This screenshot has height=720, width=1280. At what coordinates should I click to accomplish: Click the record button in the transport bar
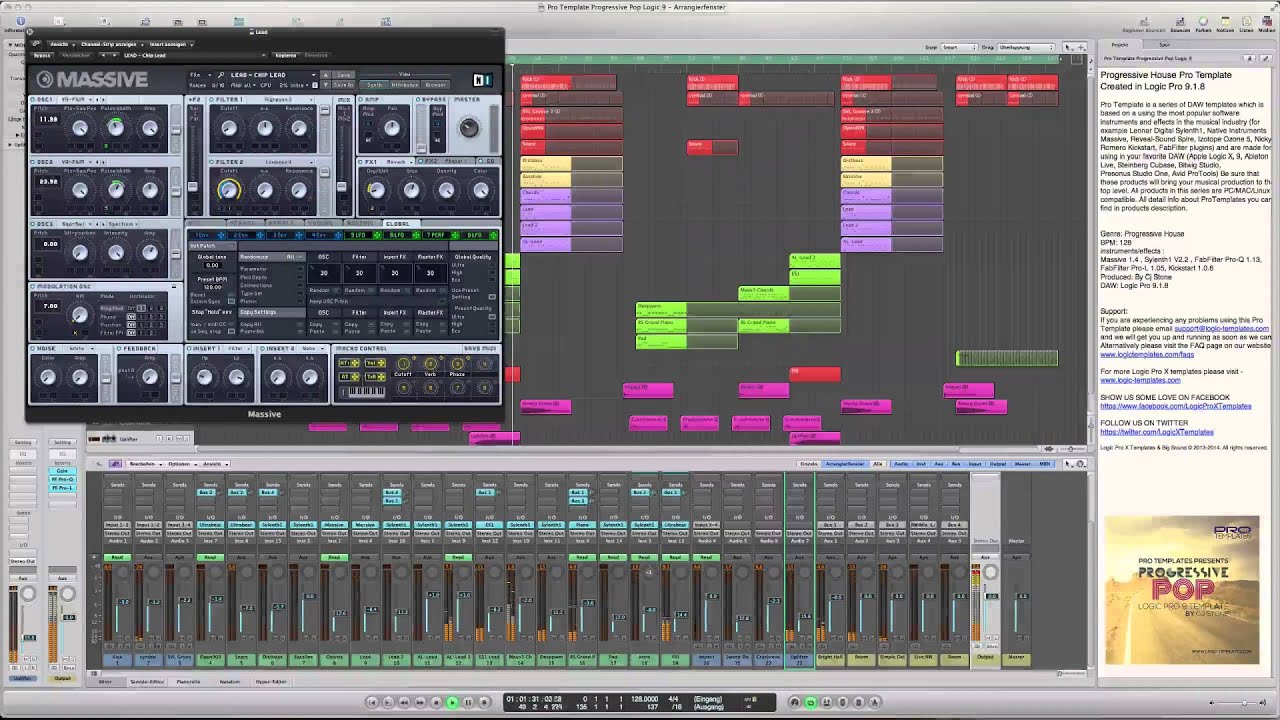click(483, 702)
